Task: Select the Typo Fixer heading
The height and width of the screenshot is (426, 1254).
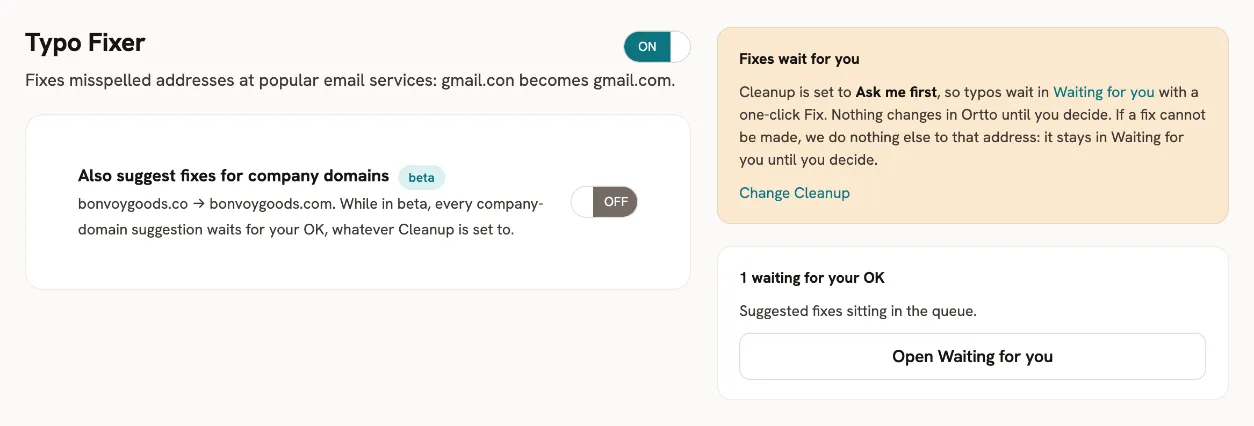Action: 85,43
